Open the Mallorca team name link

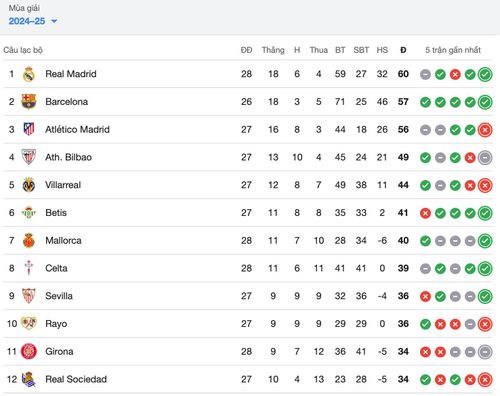point(63,240)
